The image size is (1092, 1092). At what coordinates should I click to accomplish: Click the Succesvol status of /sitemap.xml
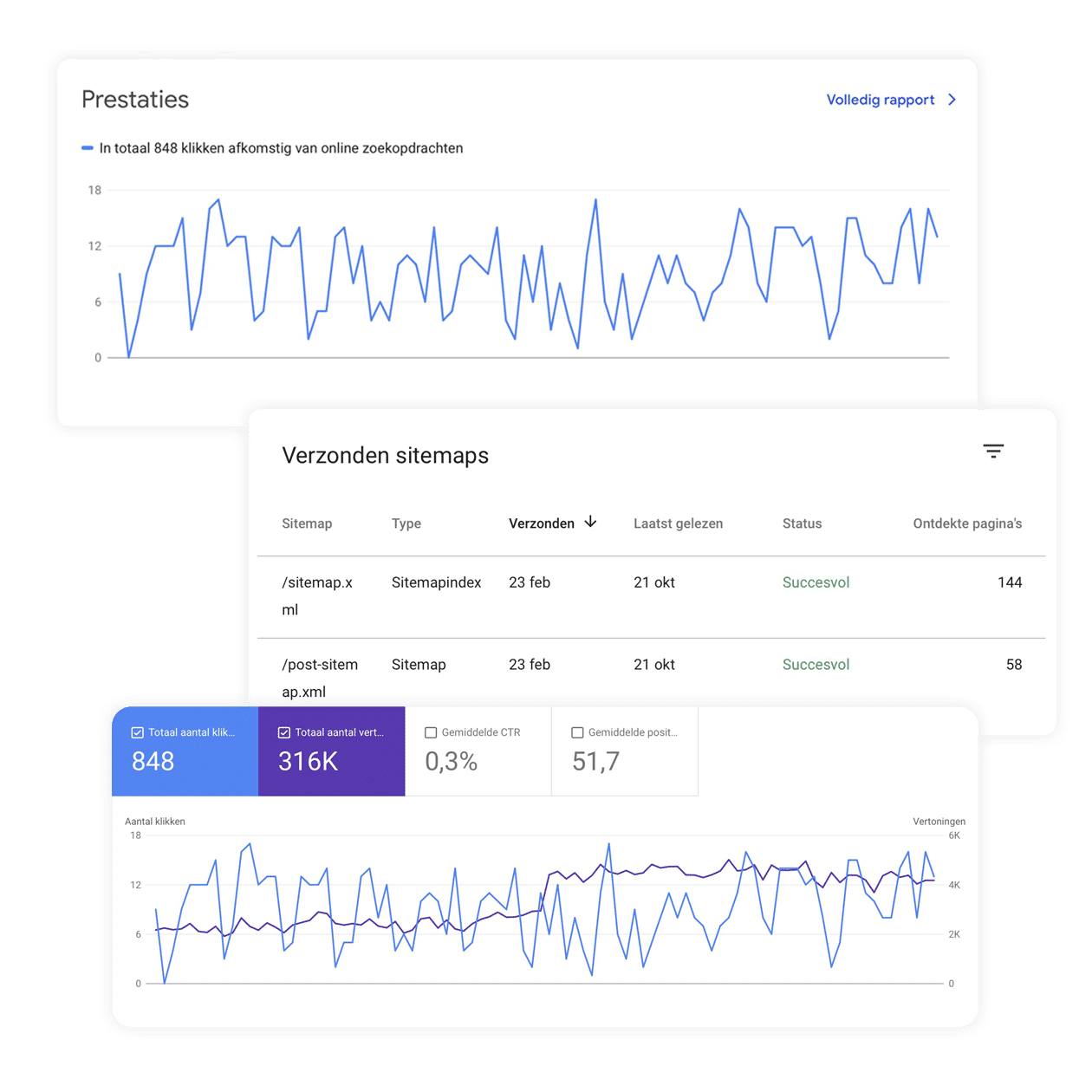click(x=816, y=582)
